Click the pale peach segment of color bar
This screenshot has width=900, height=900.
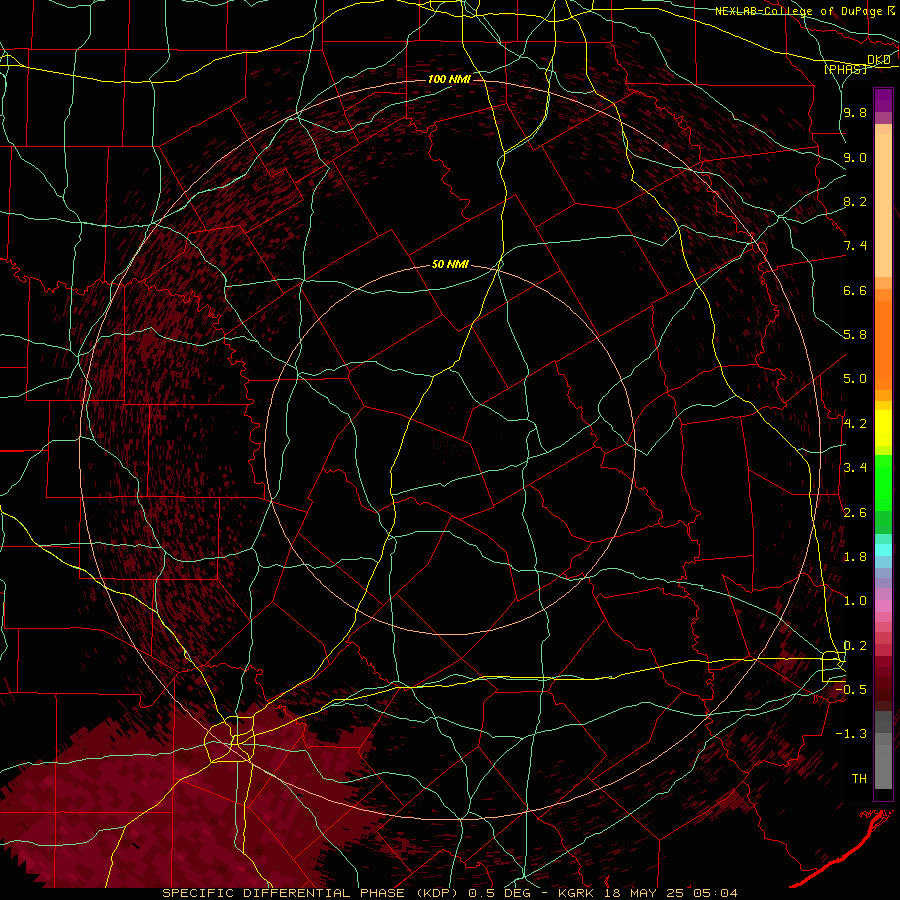coord(883,207)
